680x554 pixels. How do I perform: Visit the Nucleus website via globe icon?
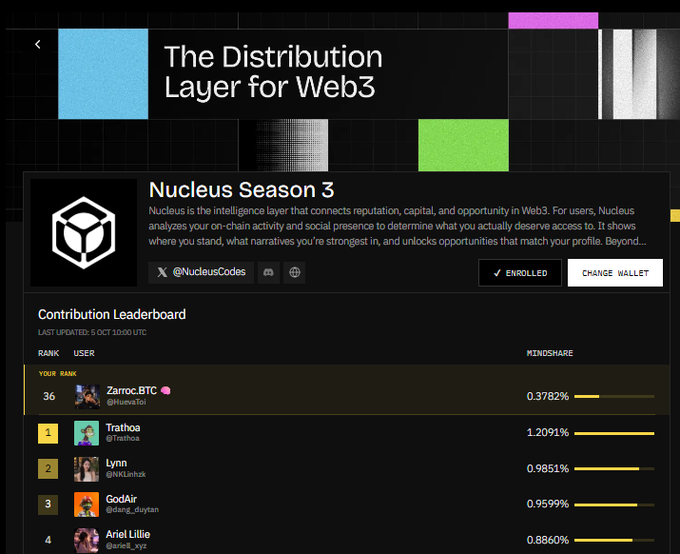(x=294, y=272)
